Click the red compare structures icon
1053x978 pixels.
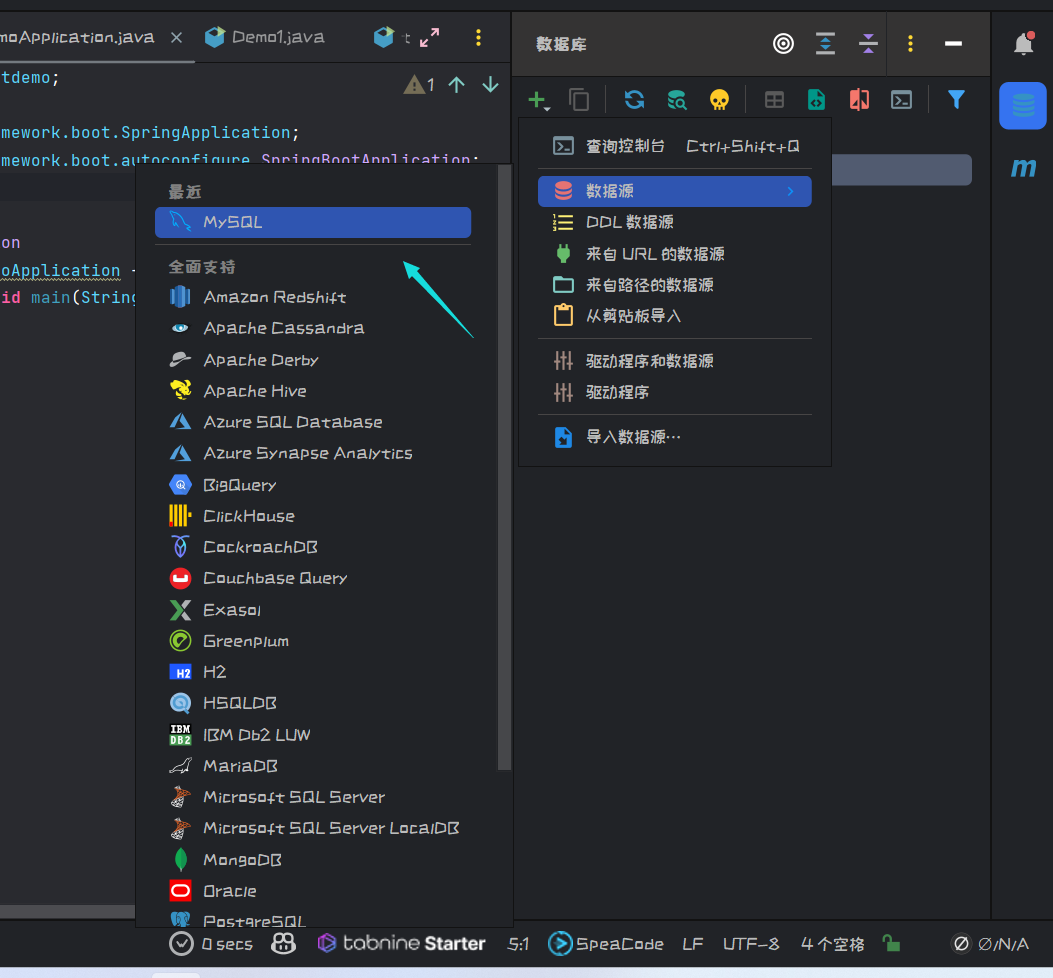coord(859,100)
